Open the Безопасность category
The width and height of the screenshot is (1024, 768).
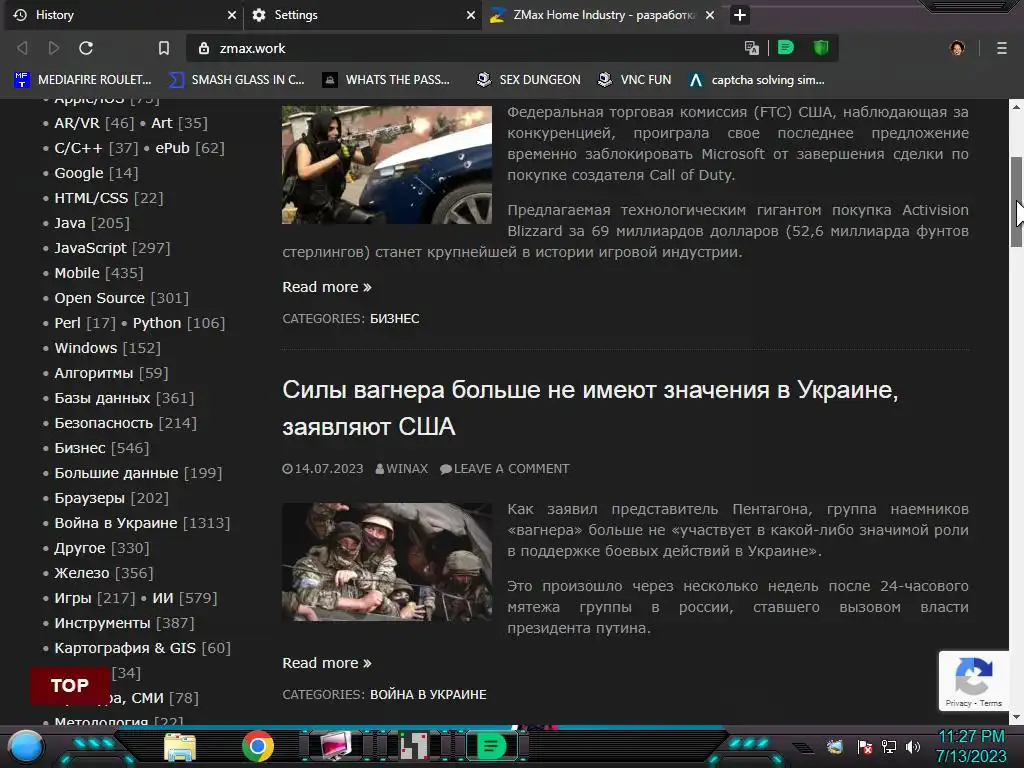(103, 423)
